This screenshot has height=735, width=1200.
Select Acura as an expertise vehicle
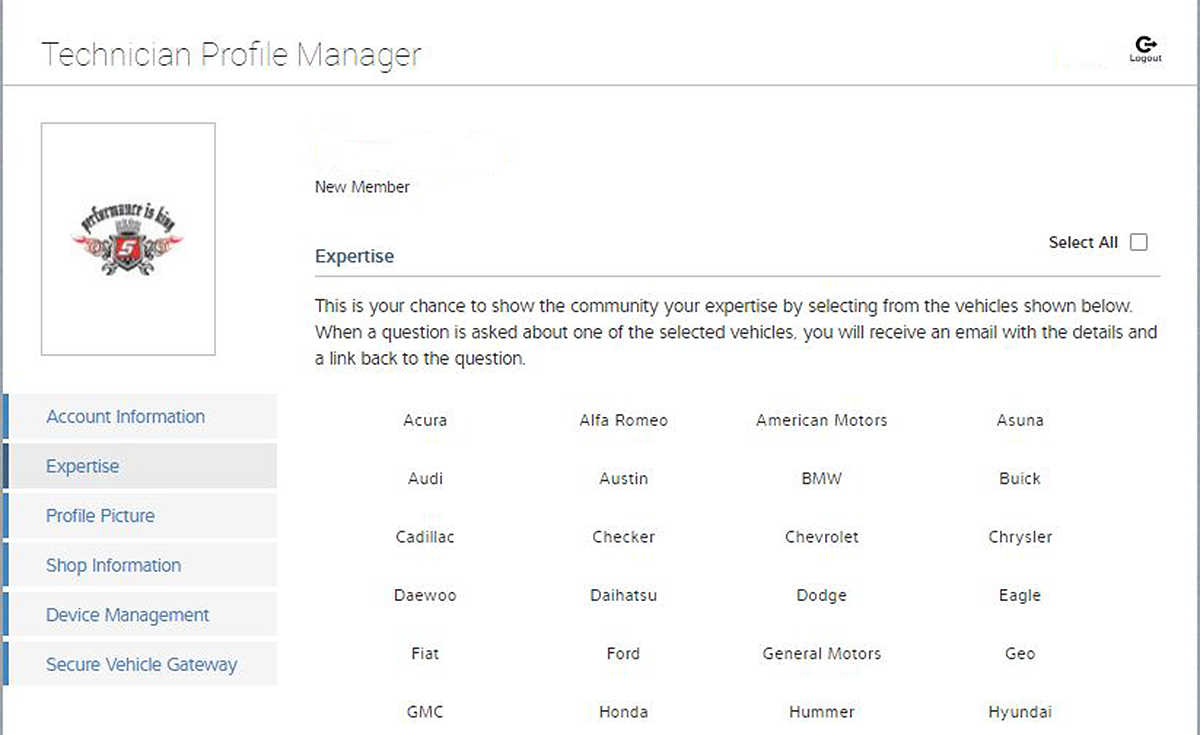[x=425, y=420]
